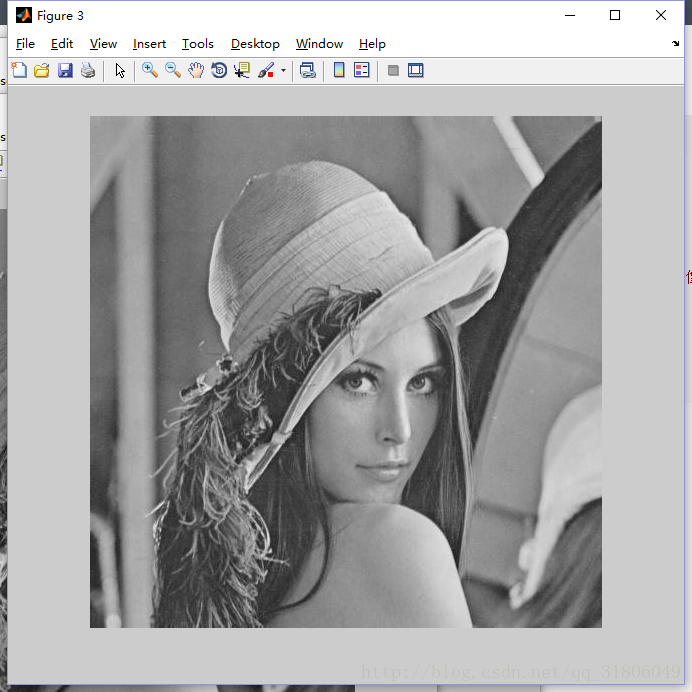The height and width of the screenshot is (692, 692).
Task: Click the displayed Lena grayscale image
Action: (x=346, y=372)
